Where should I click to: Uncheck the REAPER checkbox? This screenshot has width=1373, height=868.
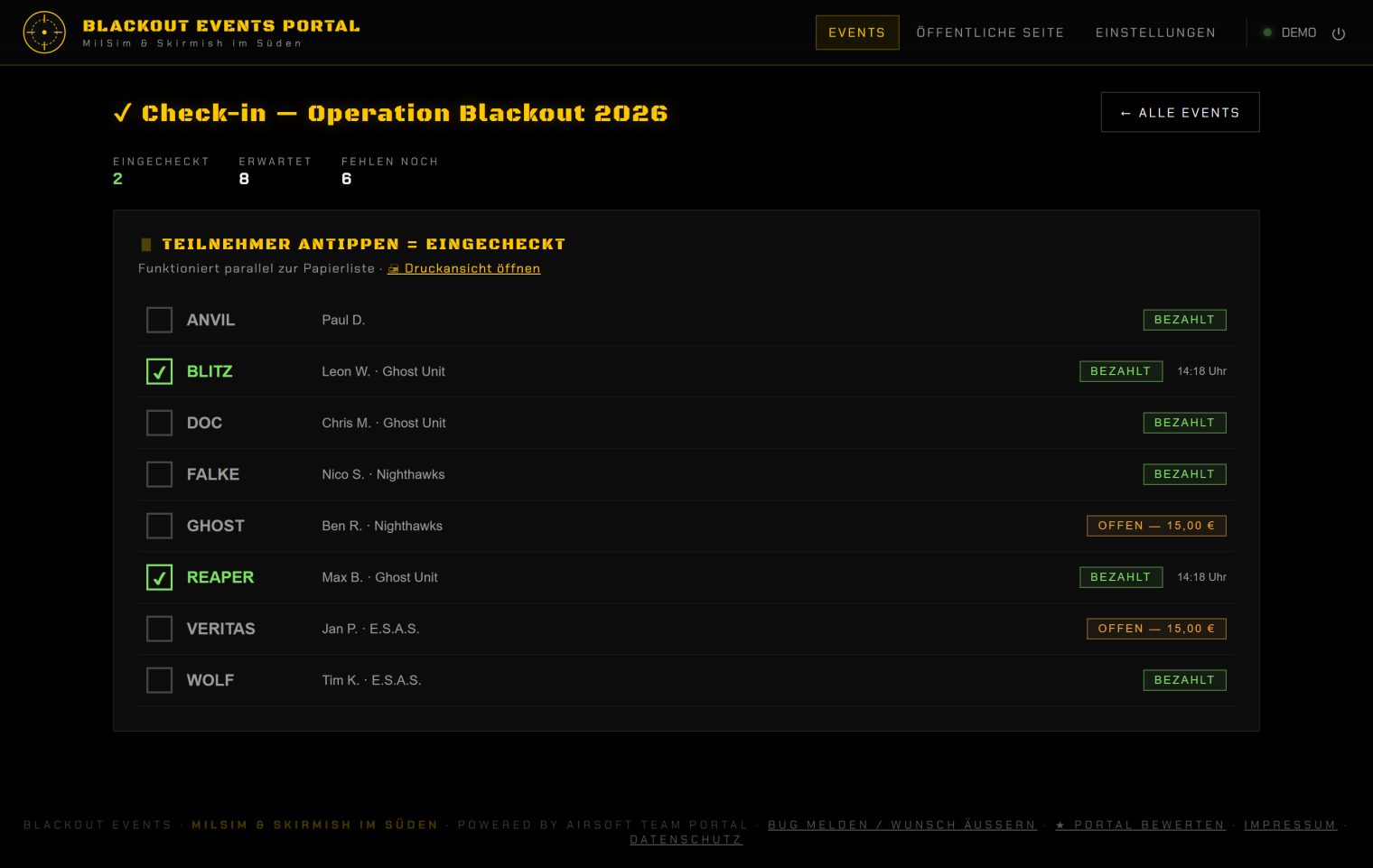[x=159, y=577]
